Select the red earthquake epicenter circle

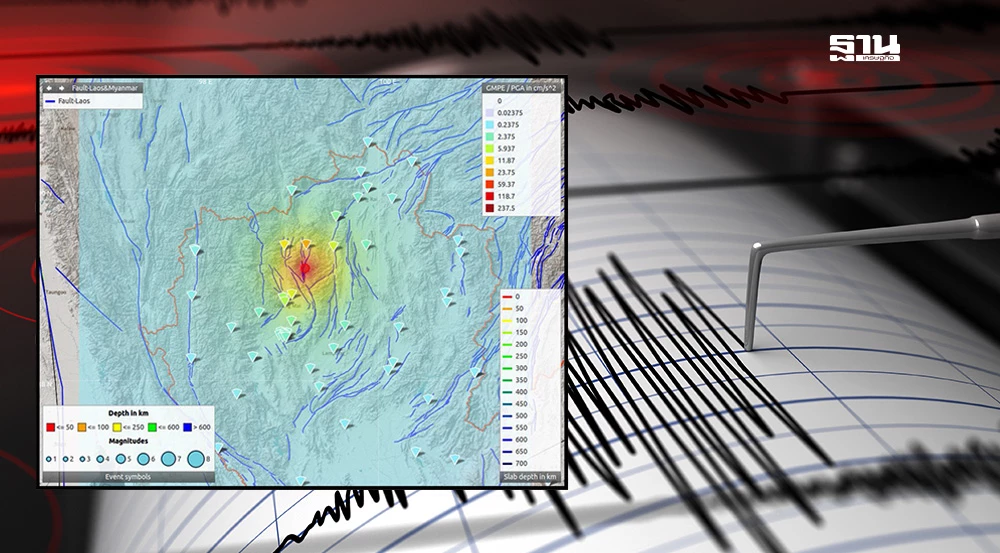coord(304,268)
